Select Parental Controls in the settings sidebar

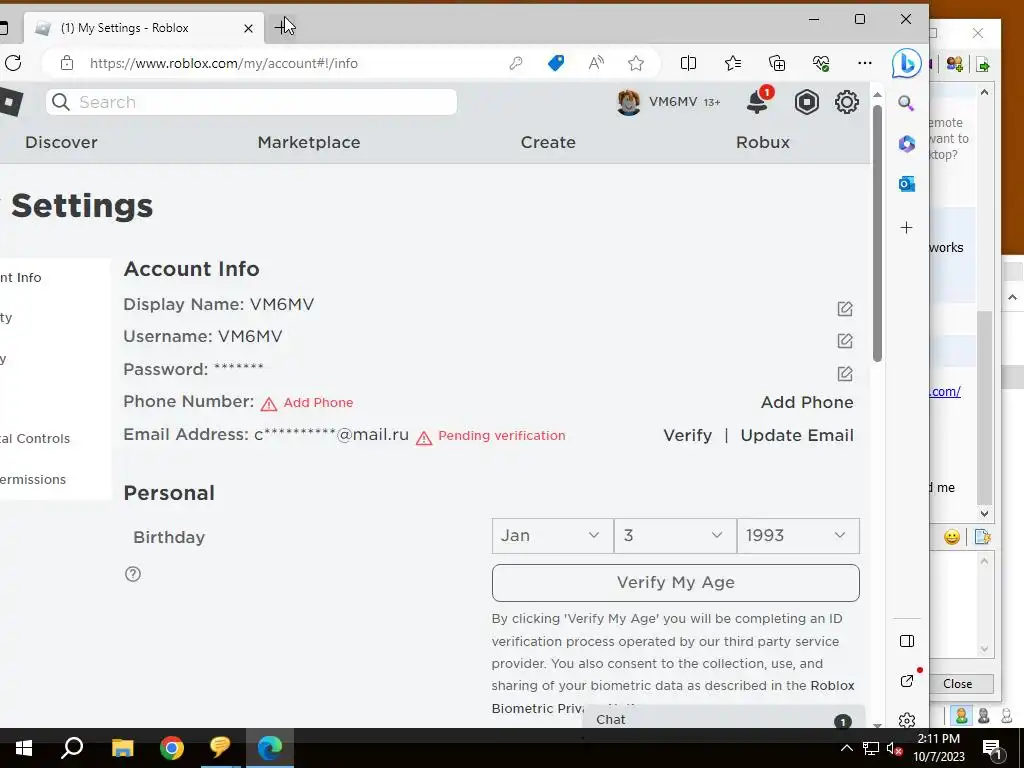click(35, 438)
